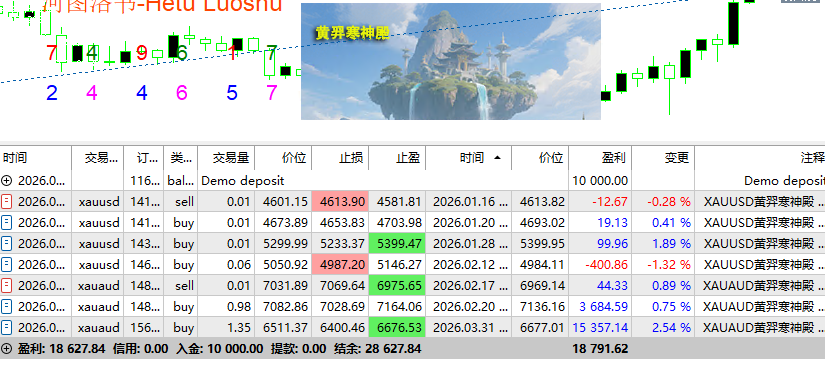Viewport: 825px width, 387px height.
Task: Select highlighted stop loss 4613.90 cell
Action: coord(340,201)
